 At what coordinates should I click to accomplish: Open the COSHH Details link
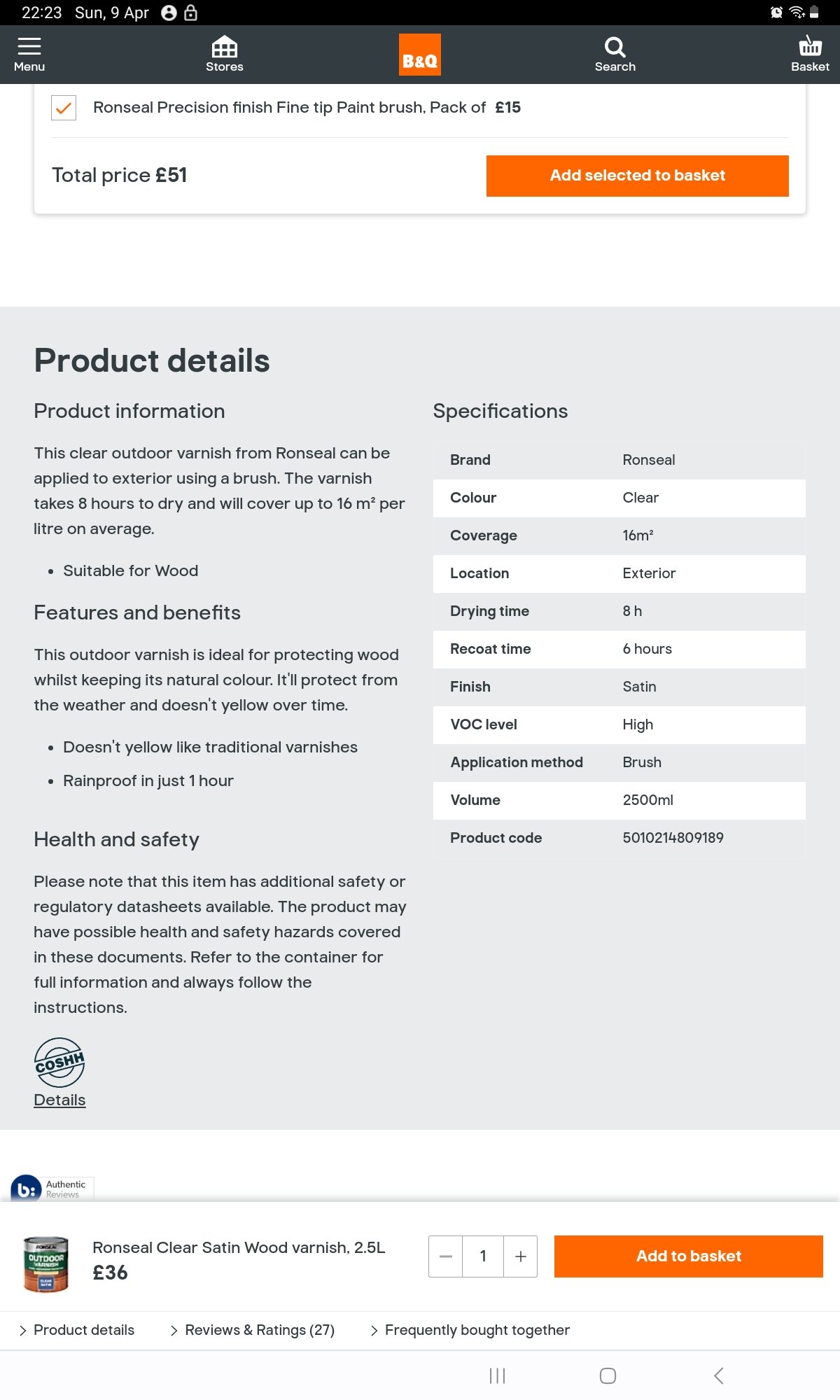click(59, 1100)
